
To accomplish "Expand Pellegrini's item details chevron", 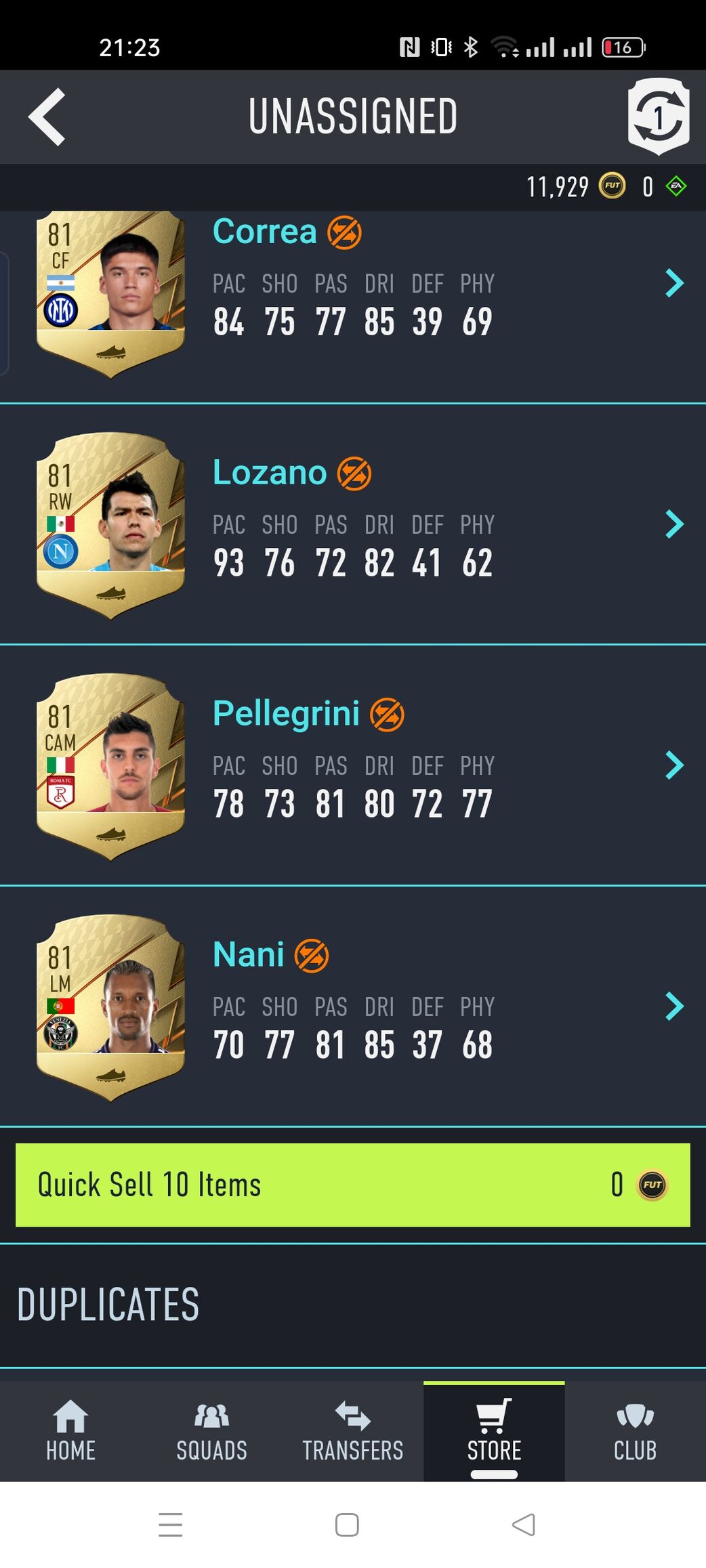I will (x=674, y=765).
